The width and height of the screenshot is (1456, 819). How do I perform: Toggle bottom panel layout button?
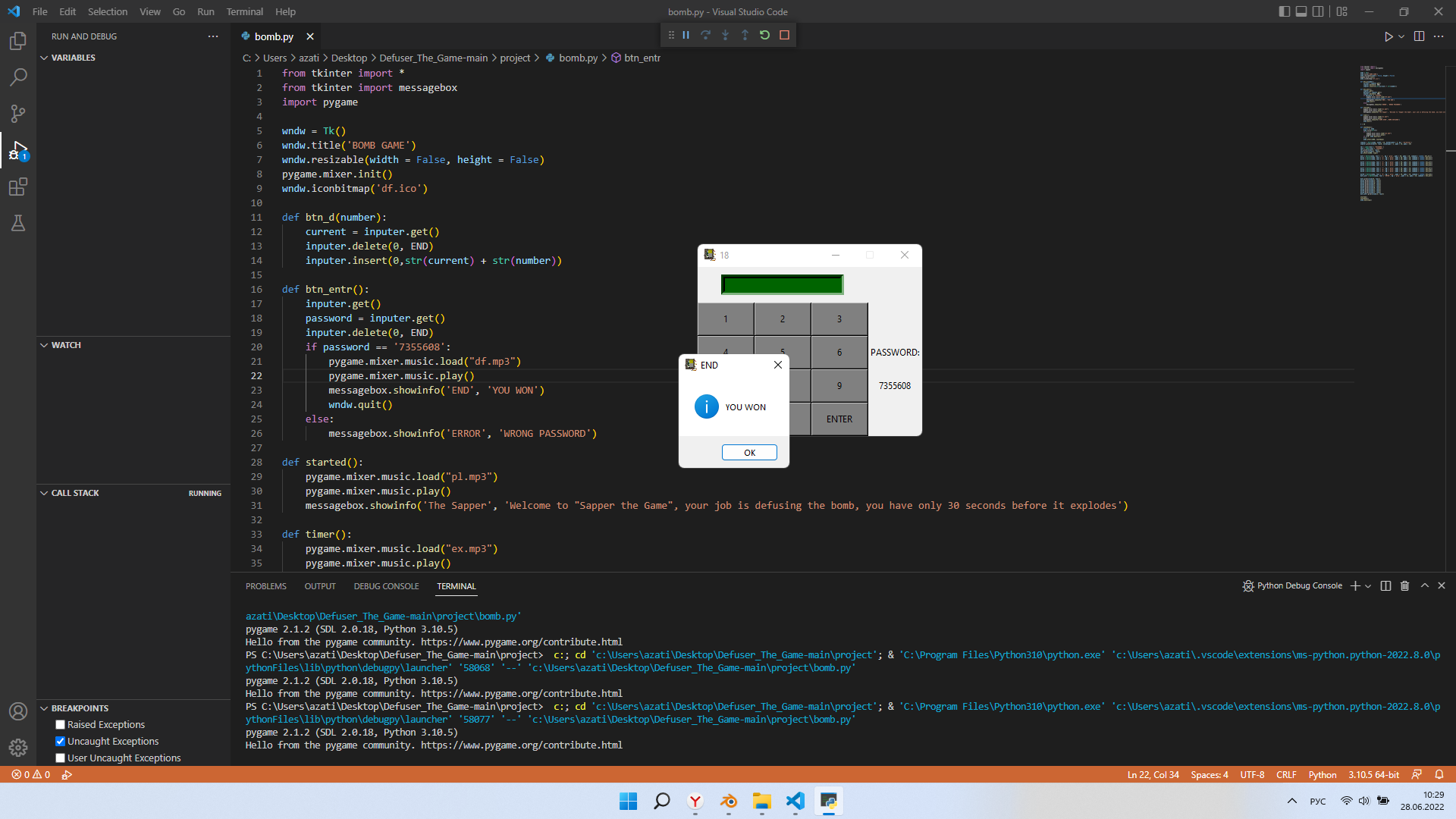(x=1301, y=11)
